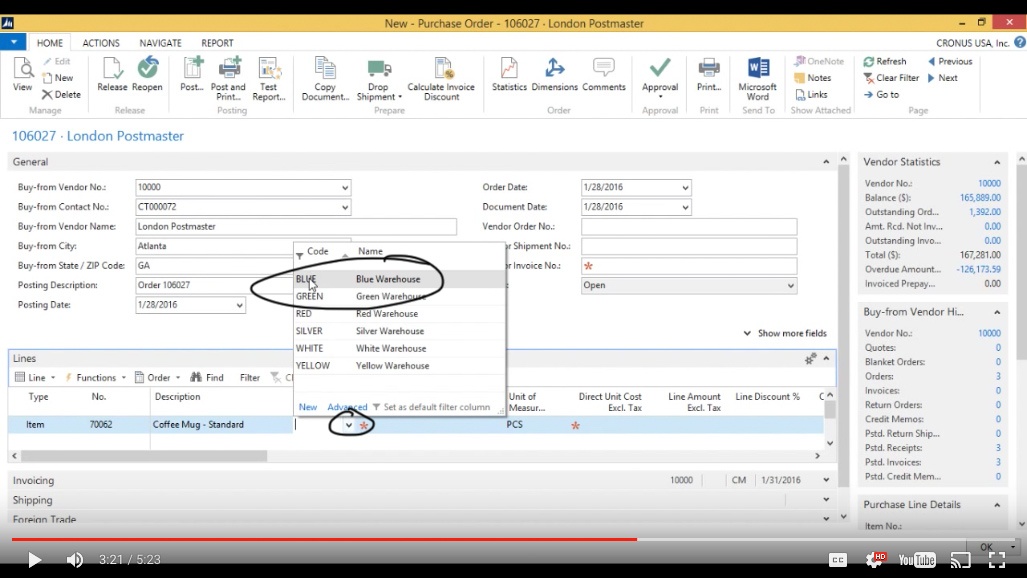Expand the Buy-from Vendor No. dropdown
The height and width of the screenshot is (578, 1027).
(347, 187)
